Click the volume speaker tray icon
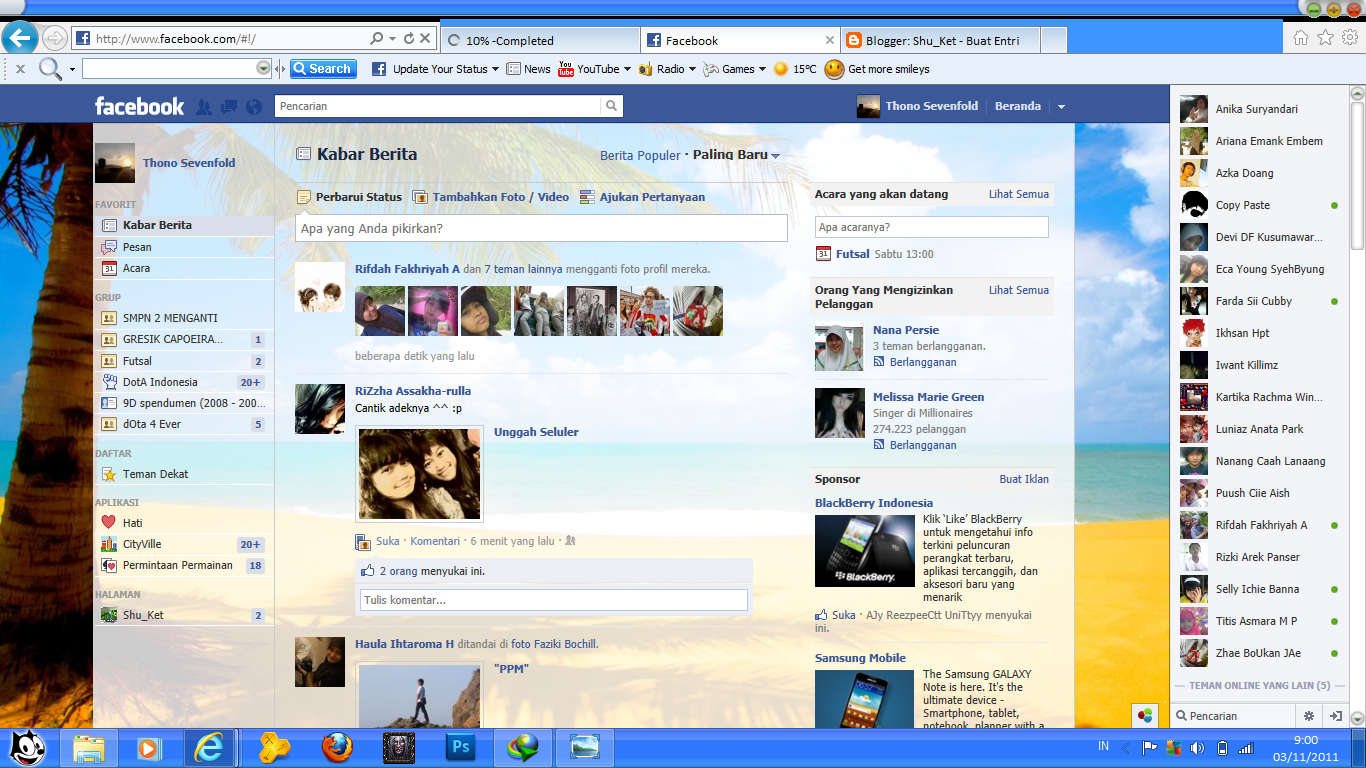The width and height of the screenshot is (1366, 768). pyautogui.click(x=1197, y=747)
